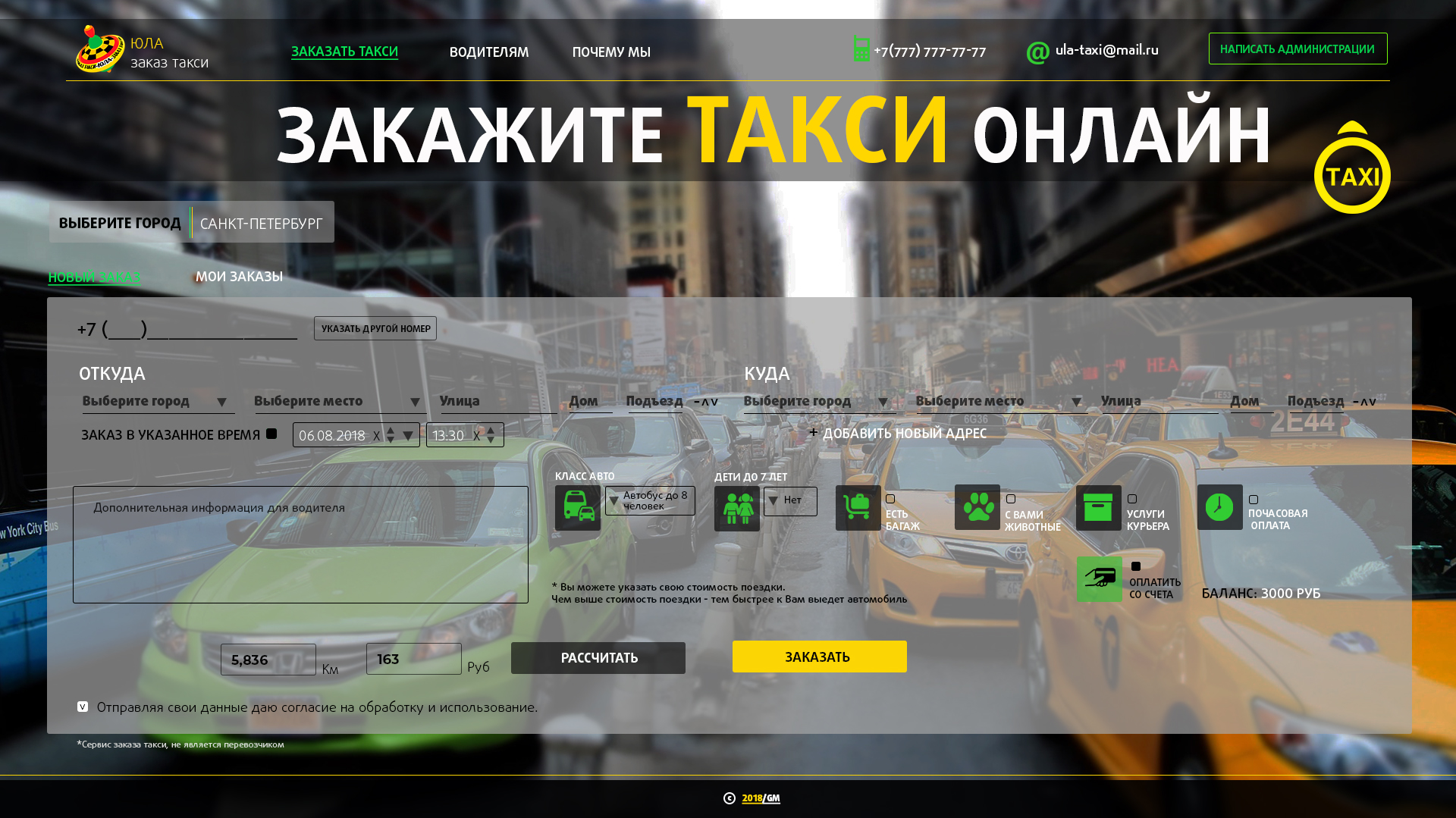Screen dimensions: 1456x818
Task: Check the Услуги курьера checkbox
Action: [x=1132, y=499]
